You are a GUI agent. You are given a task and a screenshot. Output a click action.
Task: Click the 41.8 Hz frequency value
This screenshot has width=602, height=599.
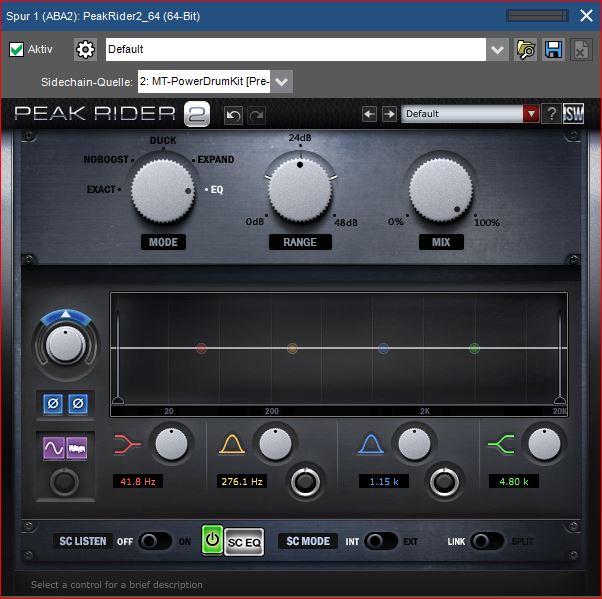click(x=138, y=482)
